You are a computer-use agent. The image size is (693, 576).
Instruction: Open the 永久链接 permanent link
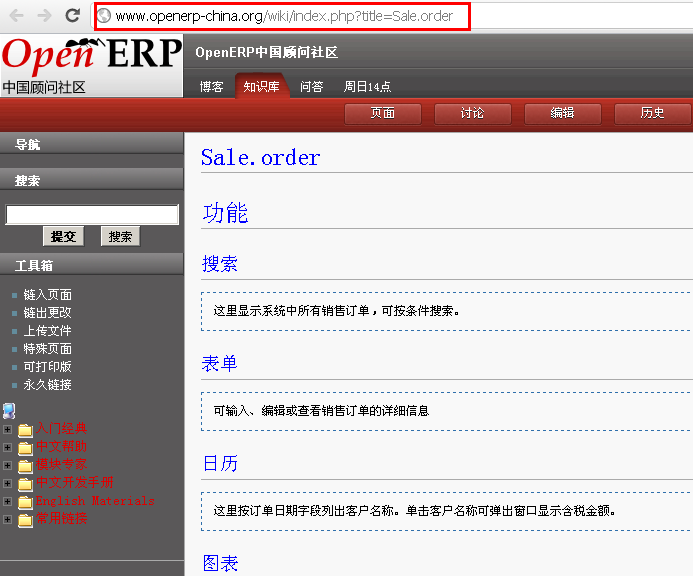48,385
